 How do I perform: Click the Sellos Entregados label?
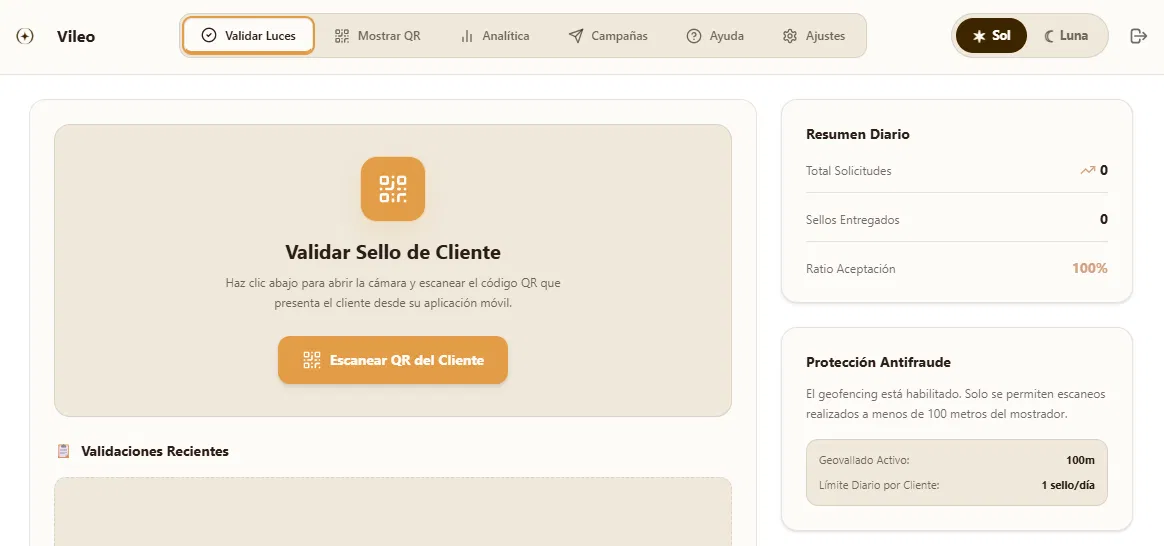[x=852, y=220]
